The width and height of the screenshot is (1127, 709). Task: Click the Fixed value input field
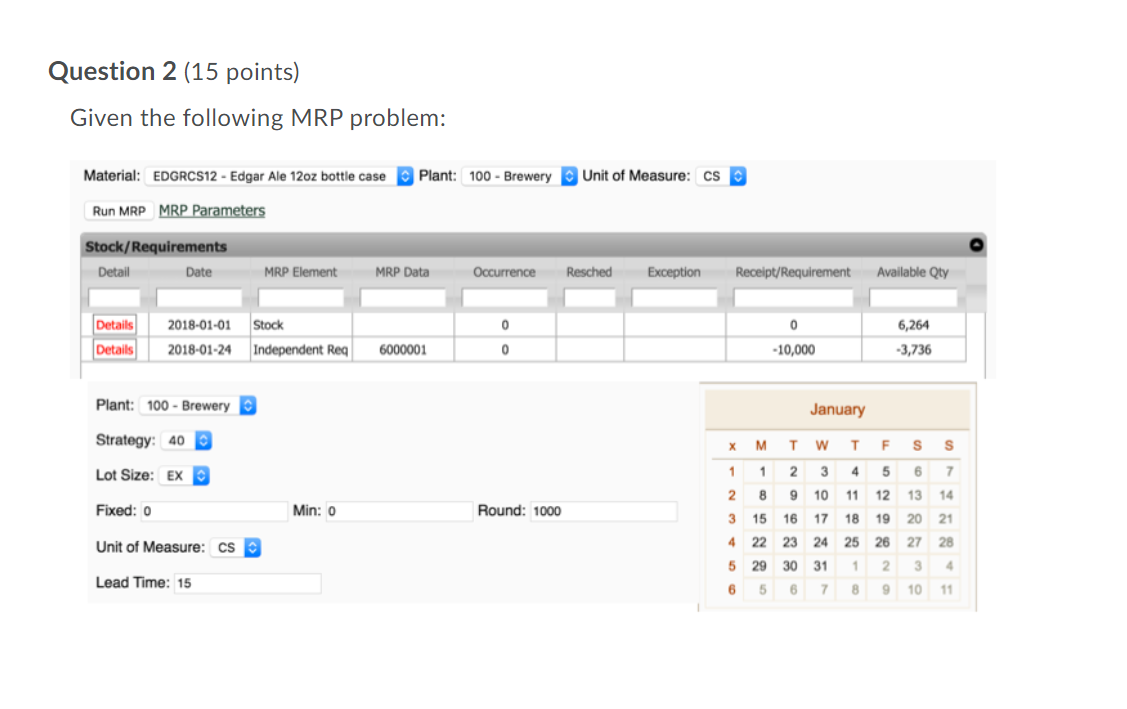[x=214, y=511]
